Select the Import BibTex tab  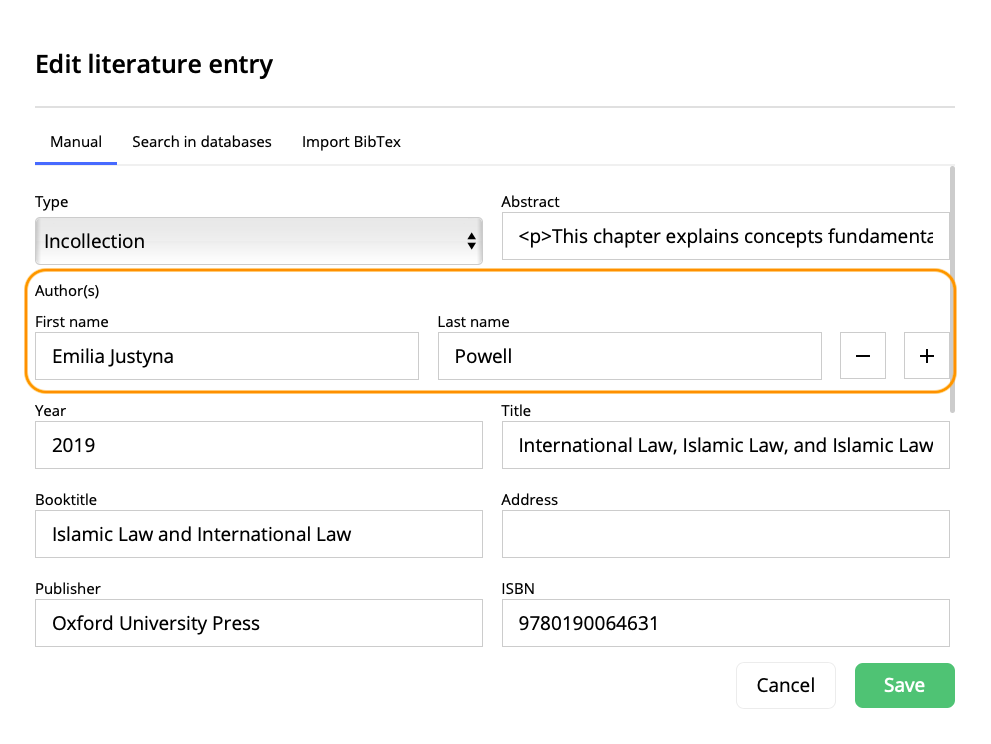coord(351,142)
